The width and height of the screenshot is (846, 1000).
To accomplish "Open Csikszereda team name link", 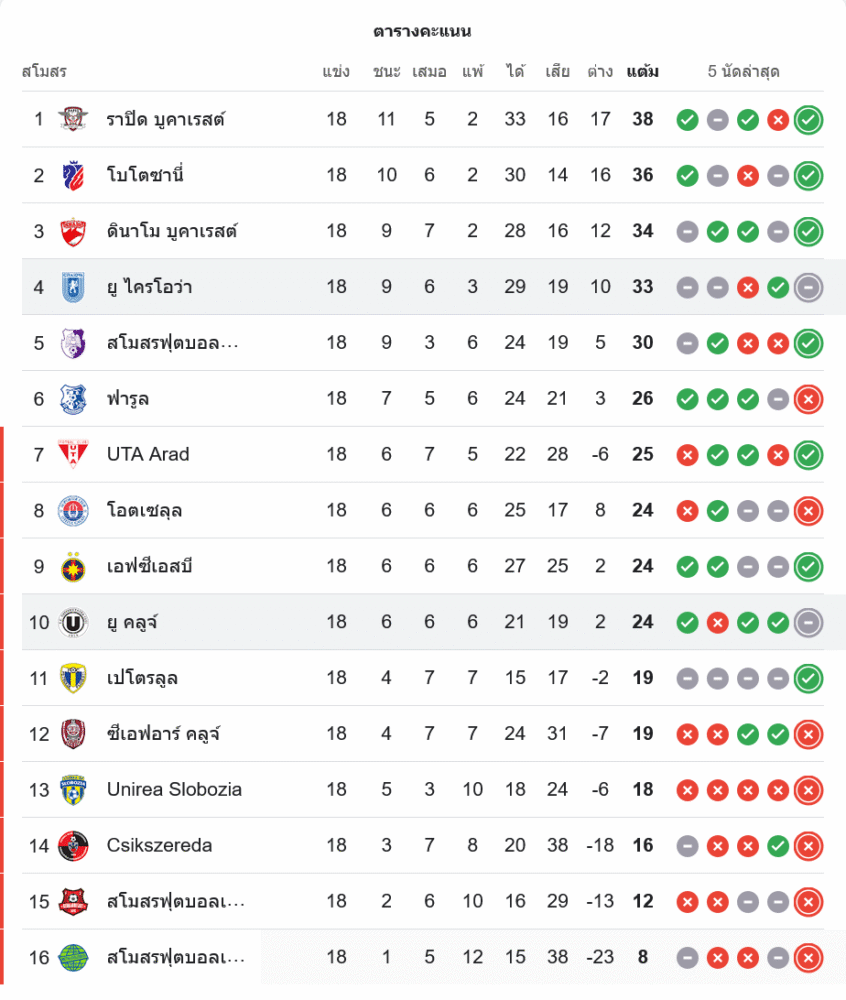I will [x=159, y=845].
